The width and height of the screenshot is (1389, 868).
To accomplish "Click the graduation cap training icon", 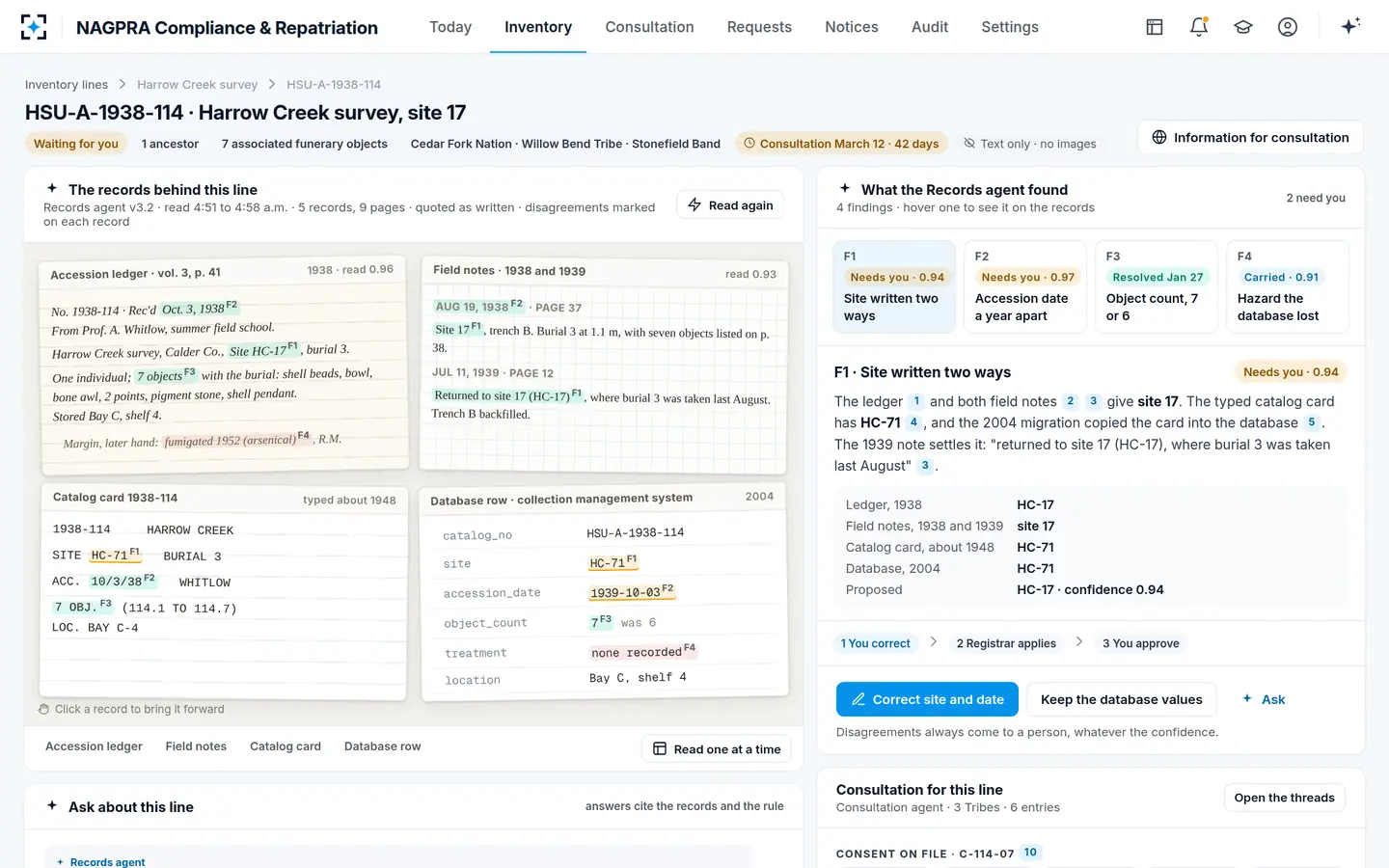I will coord(1243,27).
